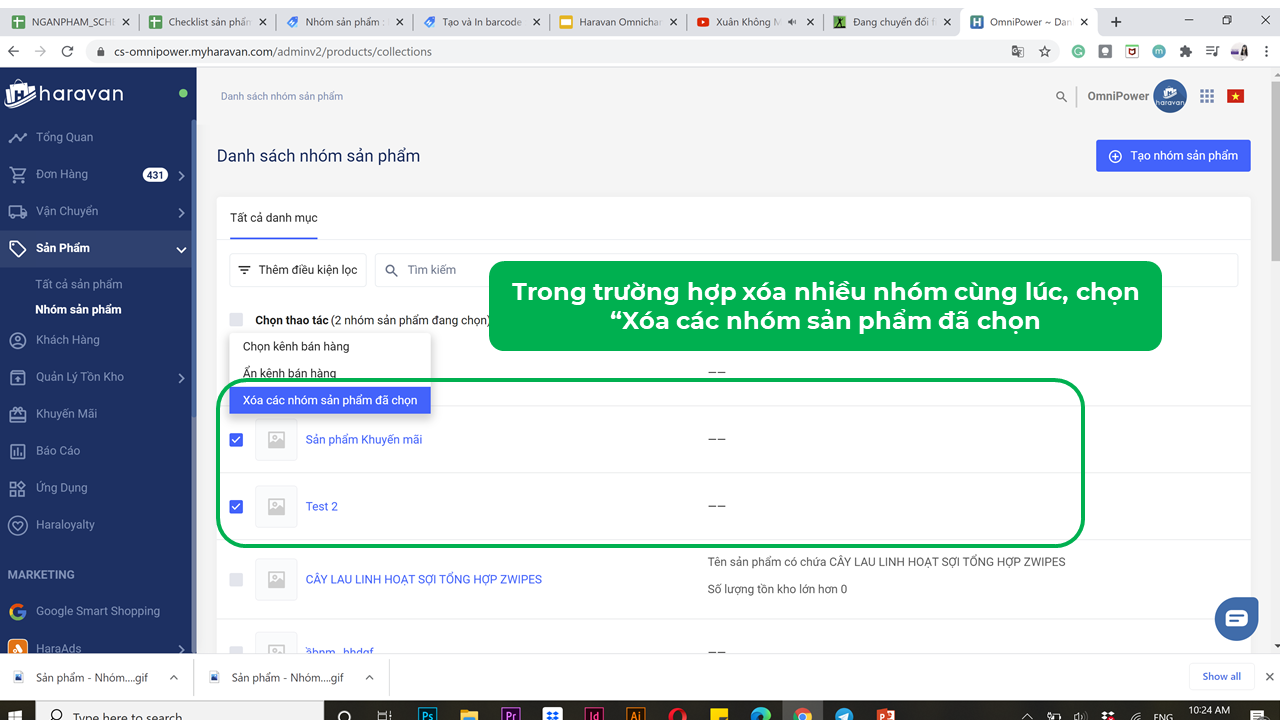Click the Tìm kiếm search field
This screenshot has height=720, width=1280.
click(x=806, y=270)
